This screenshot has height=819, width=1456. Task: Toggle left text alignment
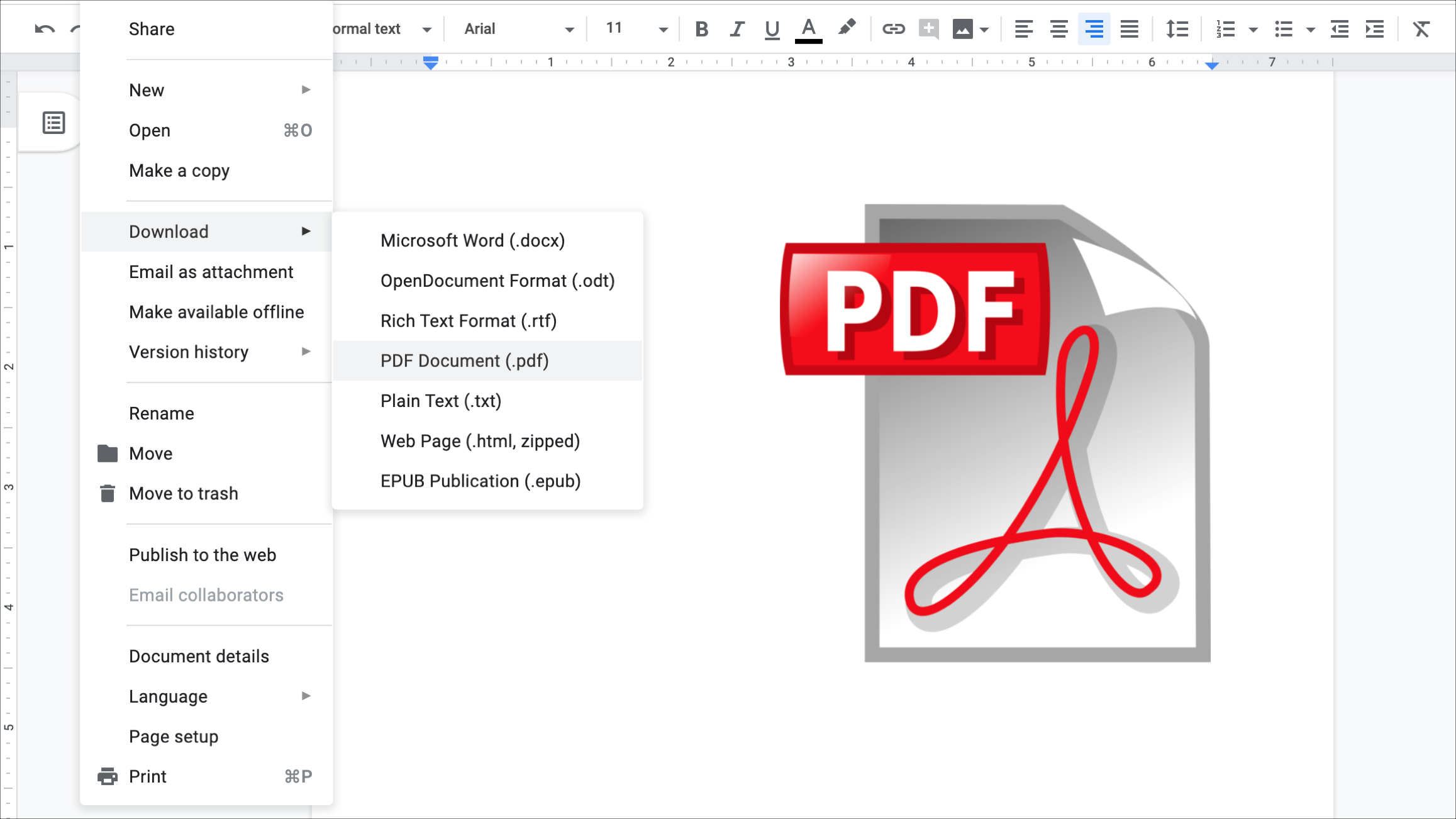(1023, 28)
